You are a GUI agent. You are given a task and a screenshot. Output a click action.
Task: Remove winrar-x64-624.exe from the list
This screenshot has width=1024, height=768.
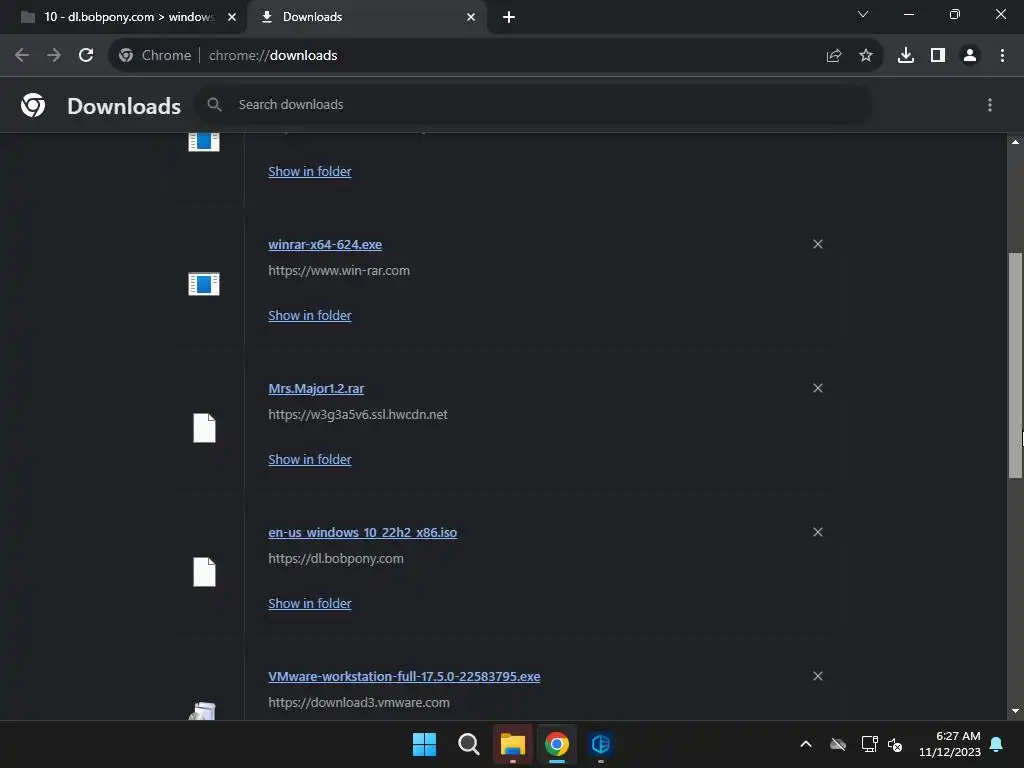[x=818, y=244]
